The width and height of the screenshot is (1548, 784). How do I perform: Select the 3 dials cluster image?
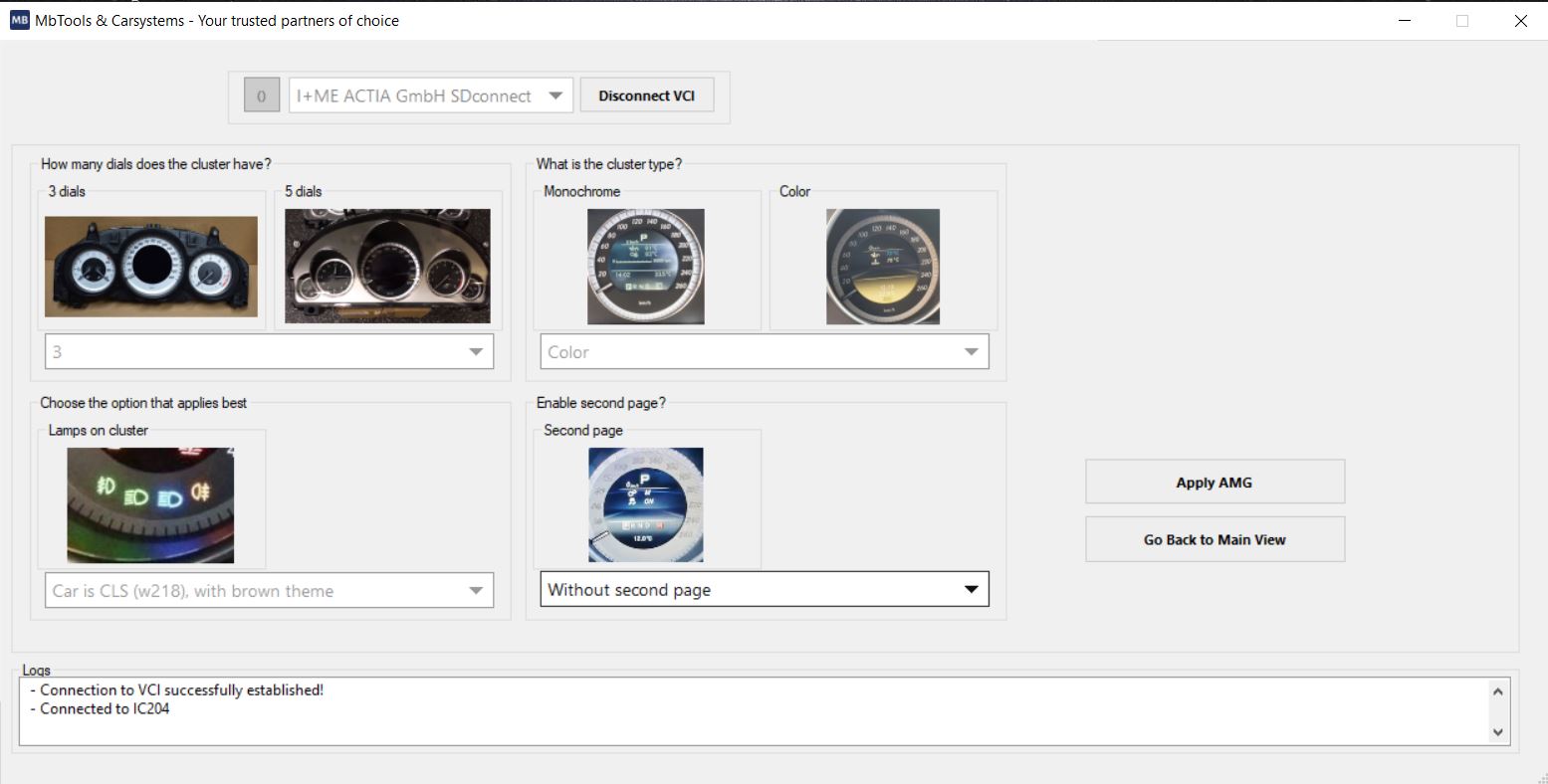150,265
